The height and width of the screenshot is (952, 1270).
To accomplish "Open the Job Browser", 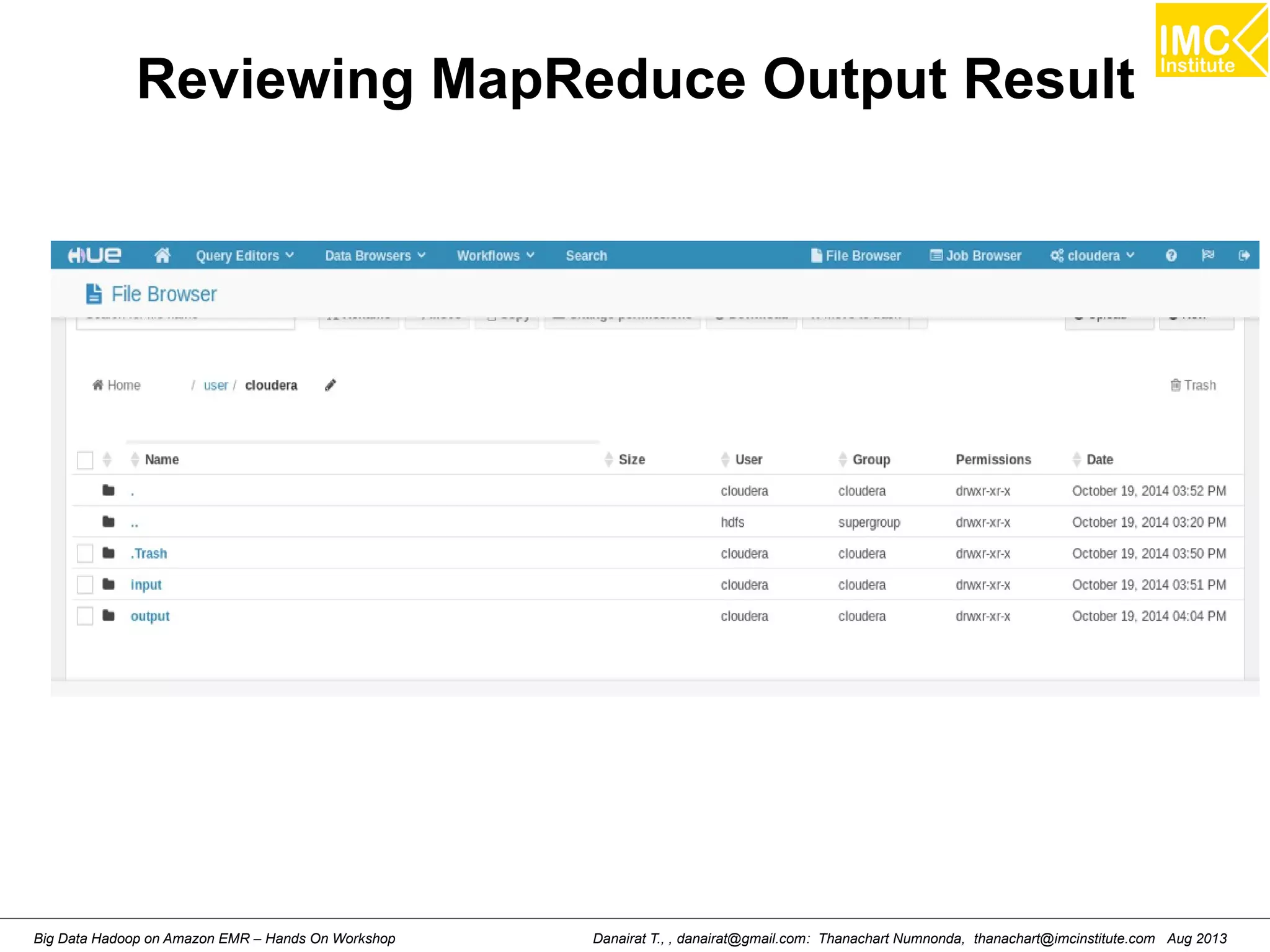I will pyautogui.click(x=975, y=256).
